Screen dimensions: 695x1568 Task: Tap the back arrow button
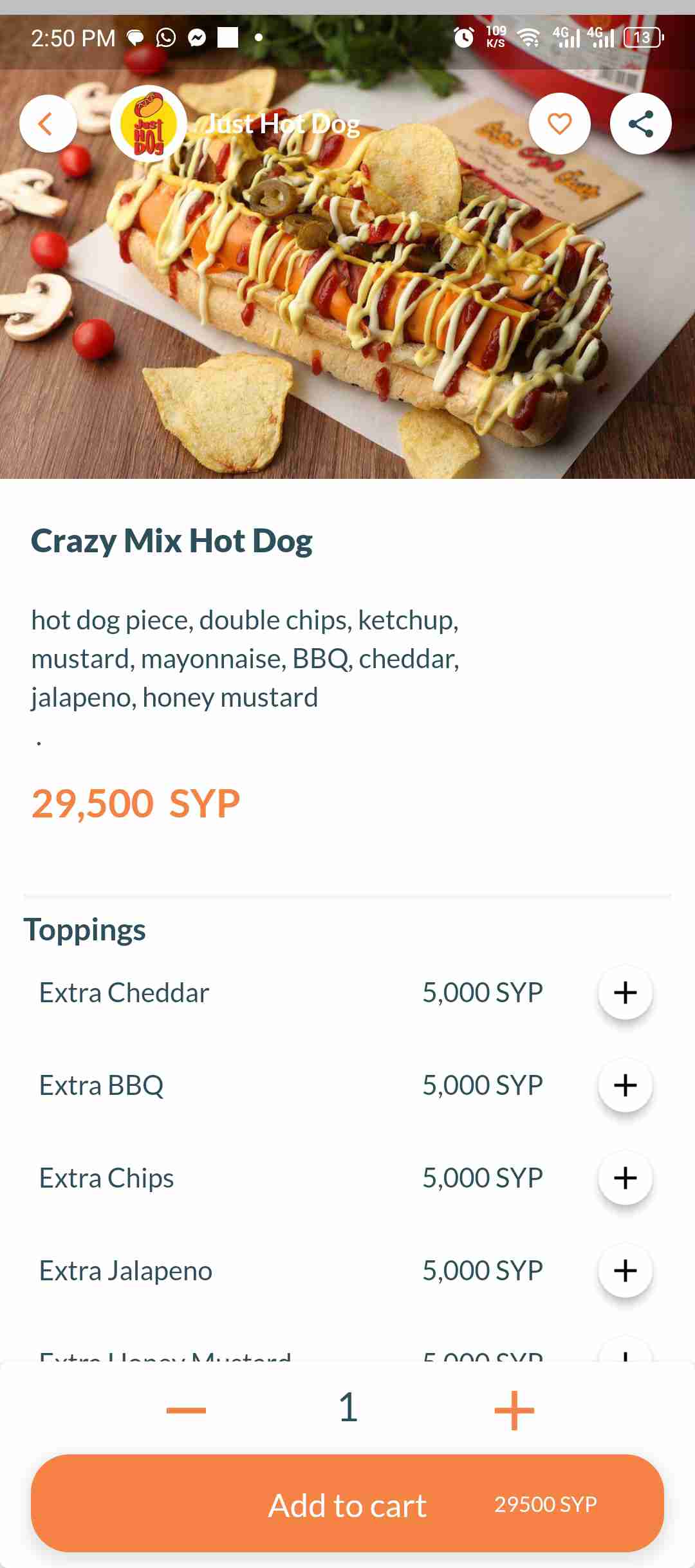point(48,124)
